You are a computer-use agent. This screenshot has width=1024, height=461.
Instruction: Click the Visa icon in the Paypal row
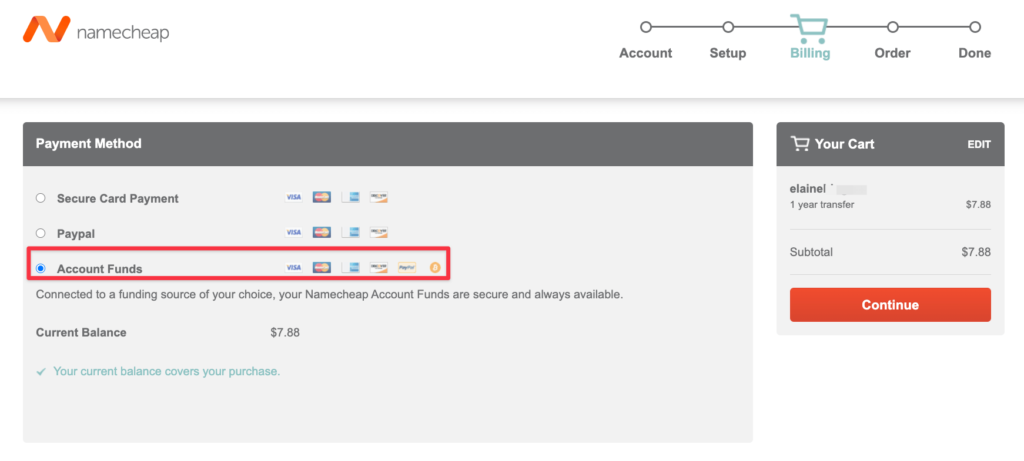[294, 232]
